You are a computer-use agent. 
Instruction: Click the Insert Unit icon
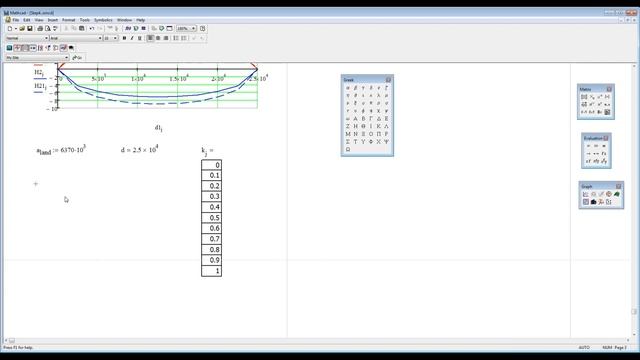click(136, 29)
